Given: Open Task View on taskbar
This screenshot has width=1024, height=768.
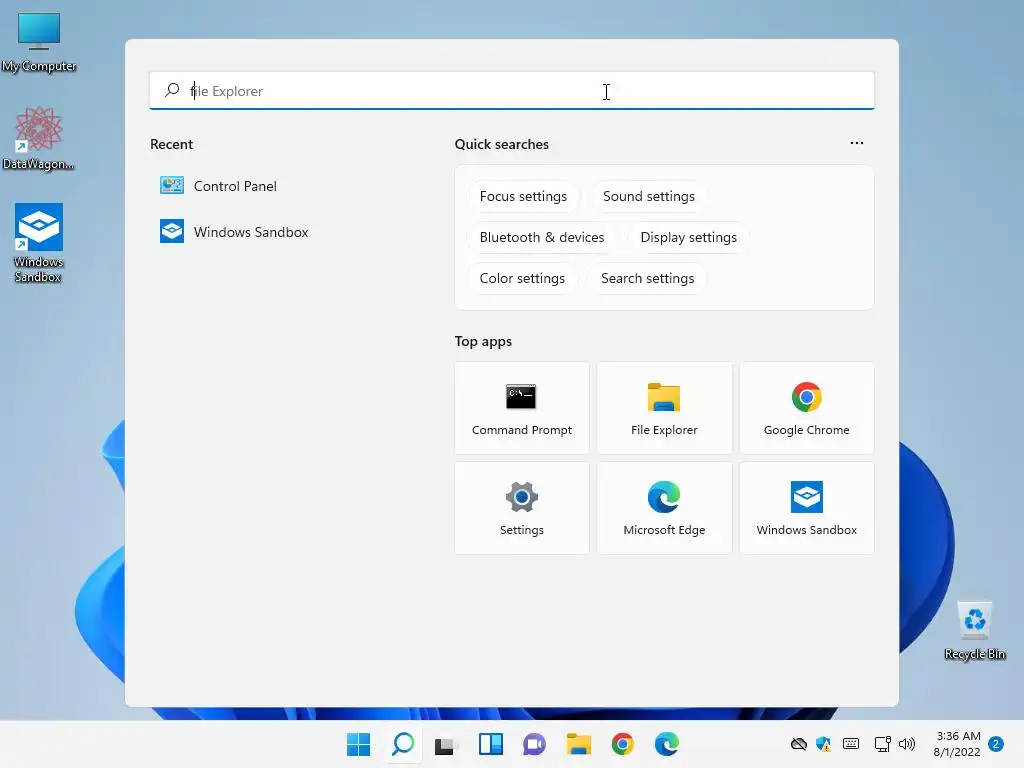Looking at the screenshot, I should pyautogui.click(x=445, y=744).
